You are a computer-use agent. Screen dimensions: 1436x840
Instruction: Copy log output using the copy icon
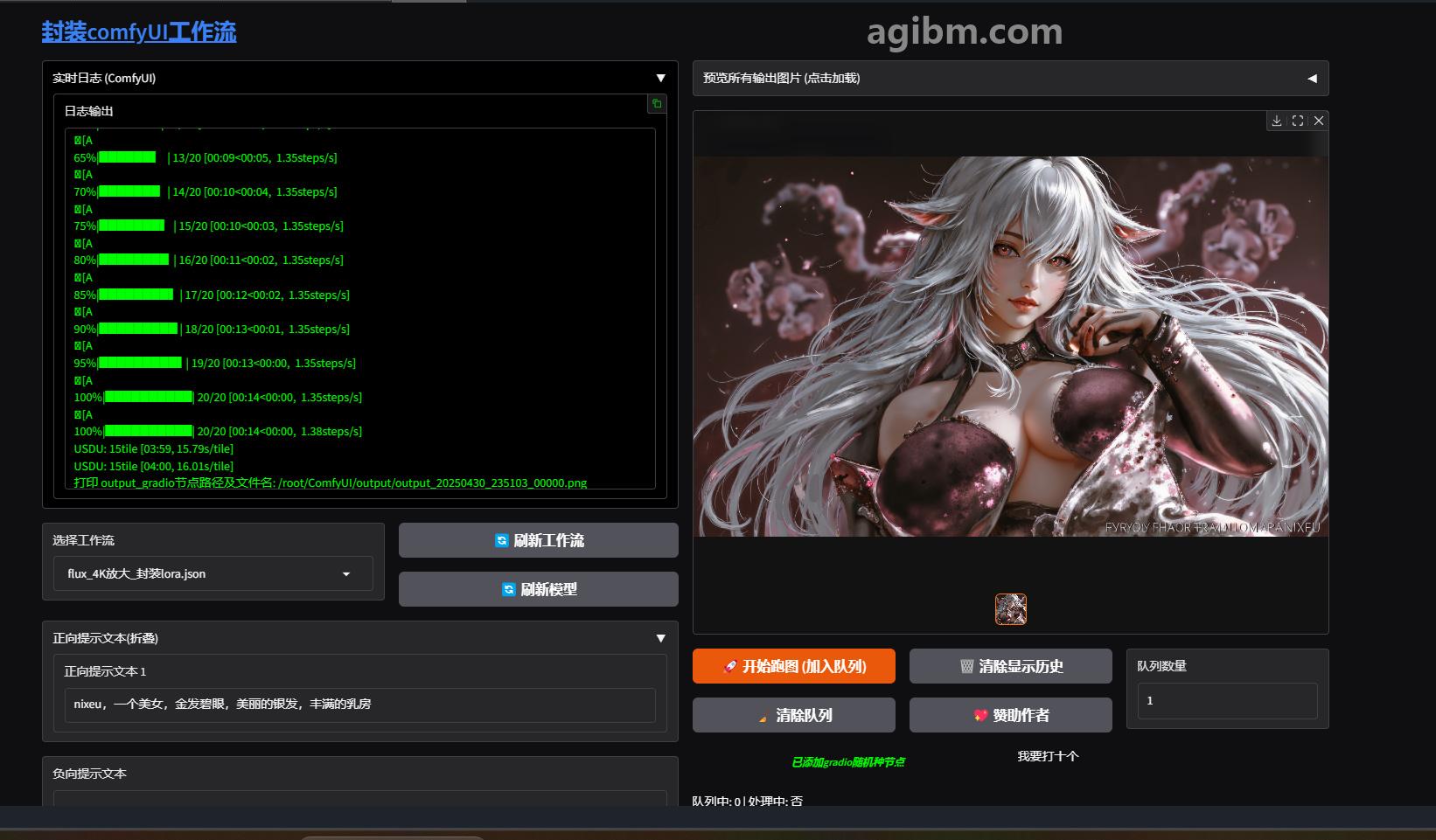656,104
